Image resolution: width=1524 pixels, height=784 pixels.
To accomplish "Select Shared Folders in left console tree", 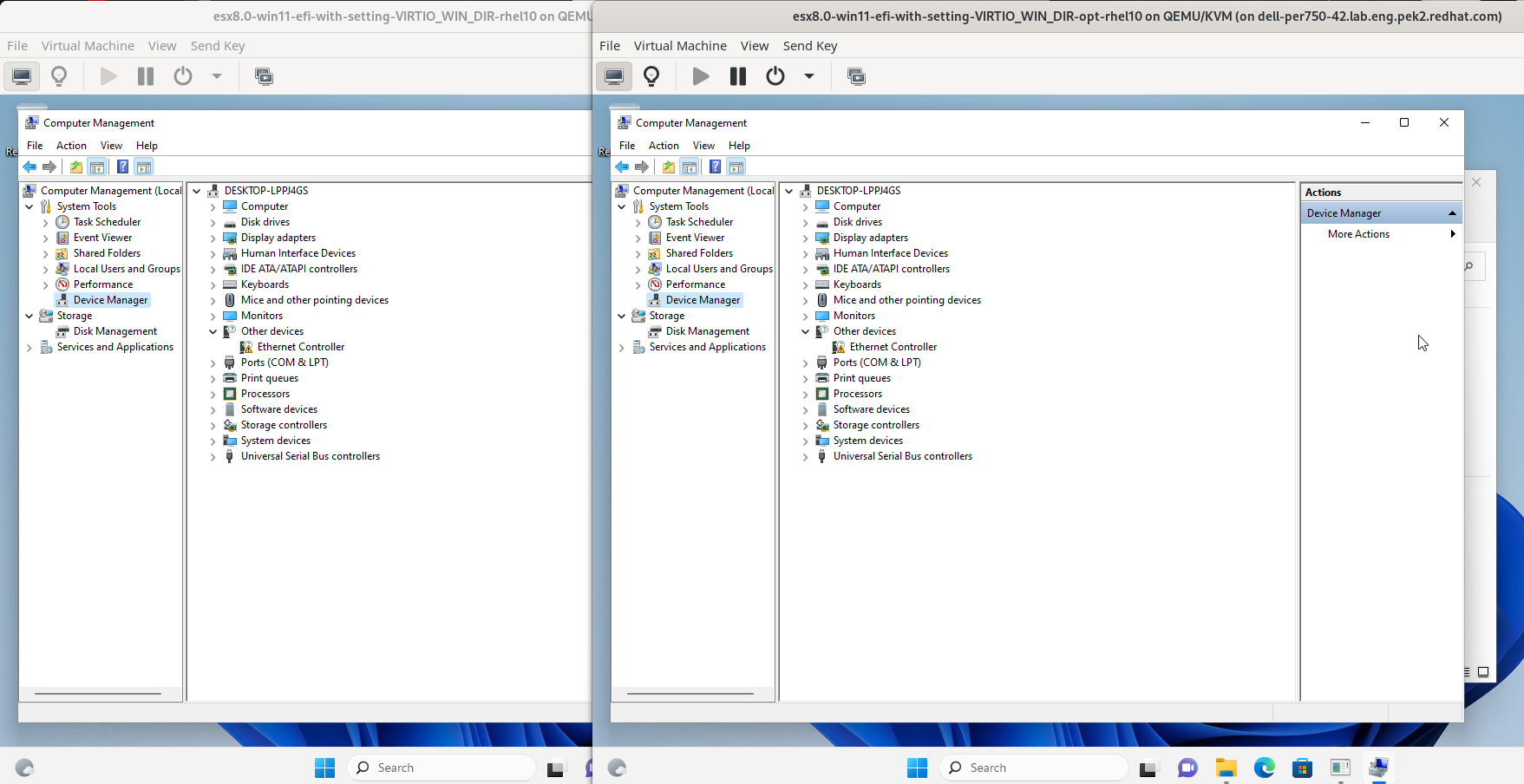I will click(x=107, y=253).
